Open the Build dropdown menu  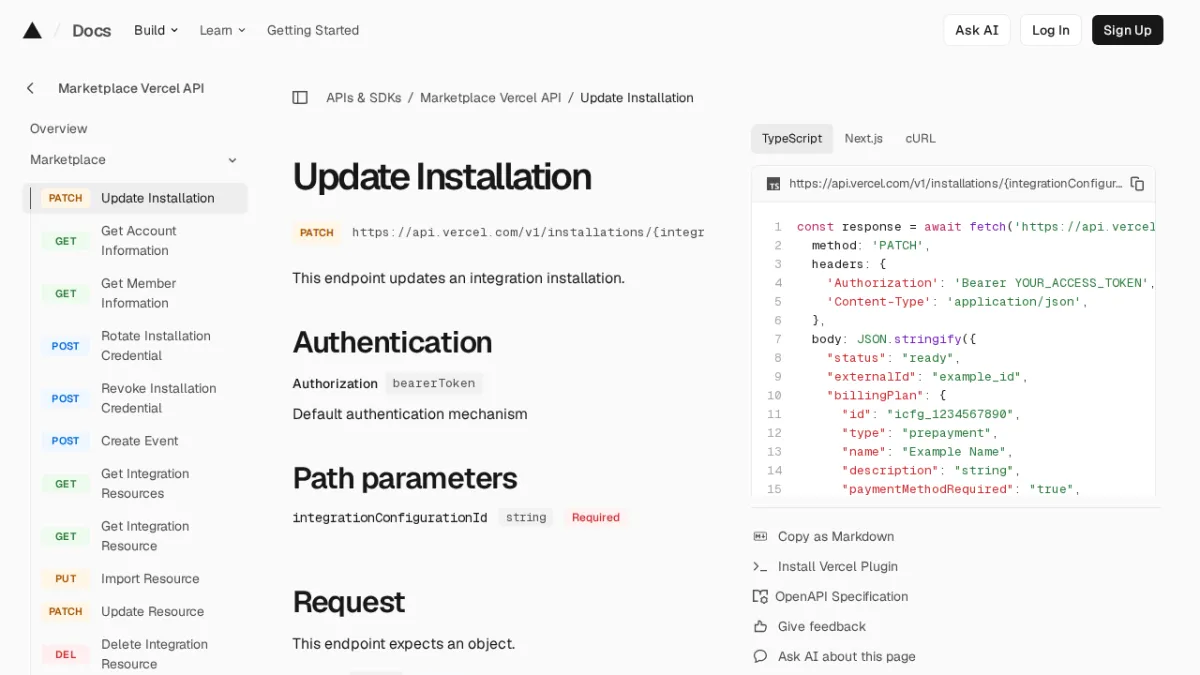[156, 30]
